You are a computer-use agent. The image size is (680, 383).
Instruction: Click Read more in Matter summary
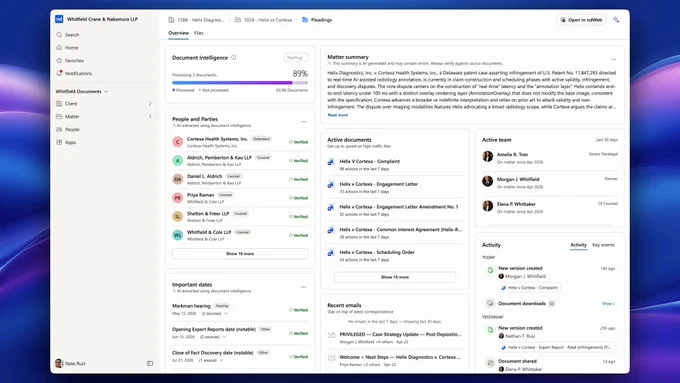337,115
